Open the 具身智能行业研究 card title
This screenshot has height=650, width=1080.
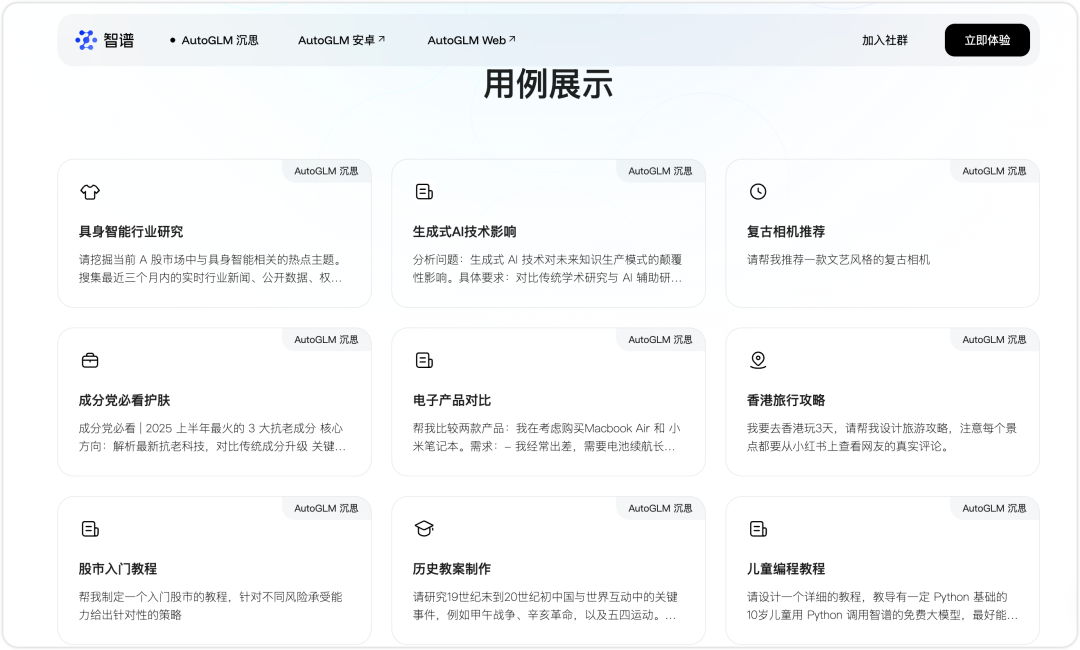pos(131,232)
